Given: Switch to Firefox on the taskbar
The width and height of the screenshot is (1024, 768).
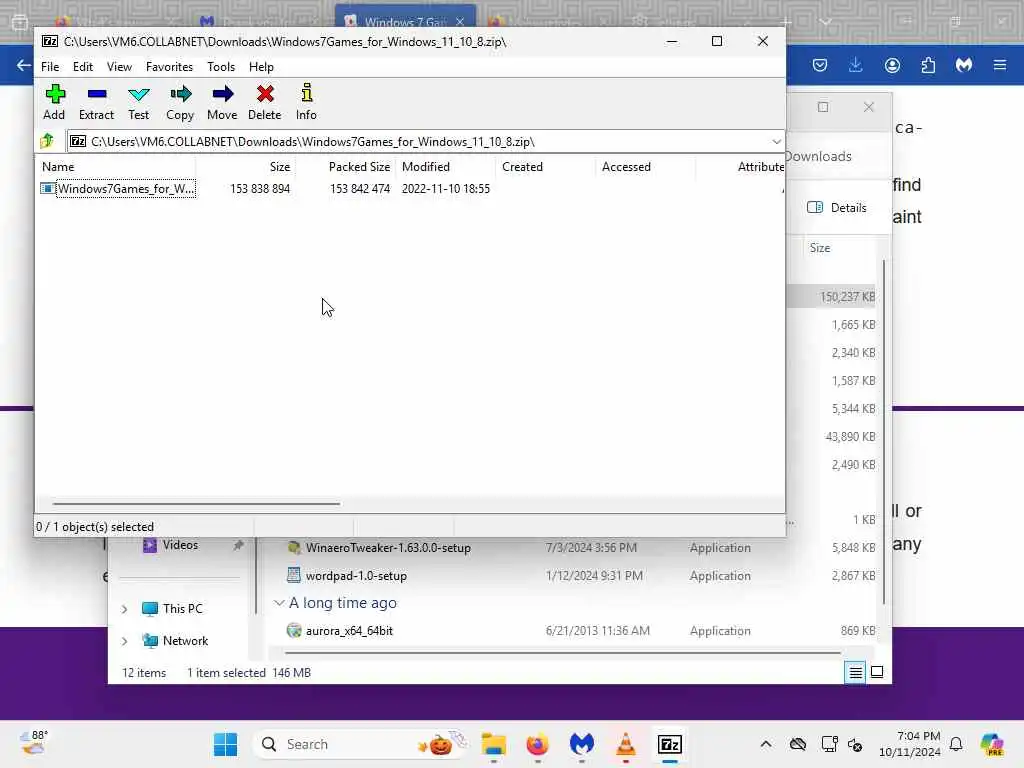Looking at the screenshot, I should 537,744.
